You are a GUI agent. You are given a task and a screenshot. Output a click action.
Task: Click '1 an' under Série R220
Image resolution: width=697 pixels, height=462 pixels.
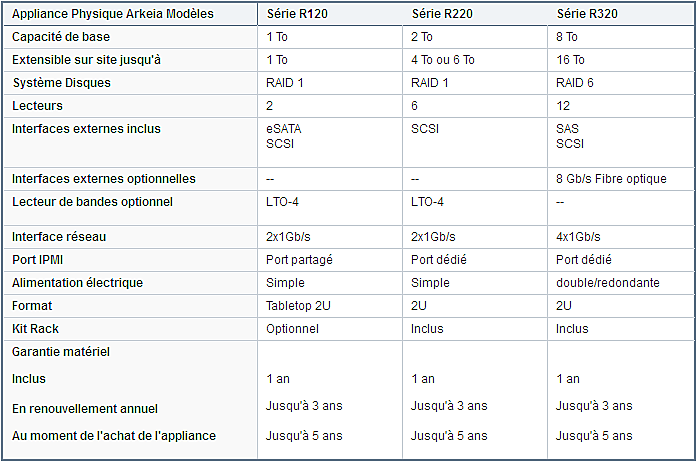tap(423, 379)
